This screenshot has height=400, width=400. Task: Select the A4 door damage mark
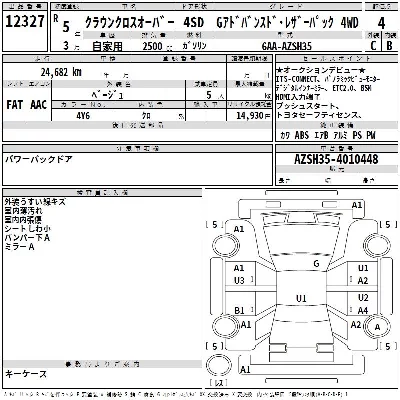363,310
